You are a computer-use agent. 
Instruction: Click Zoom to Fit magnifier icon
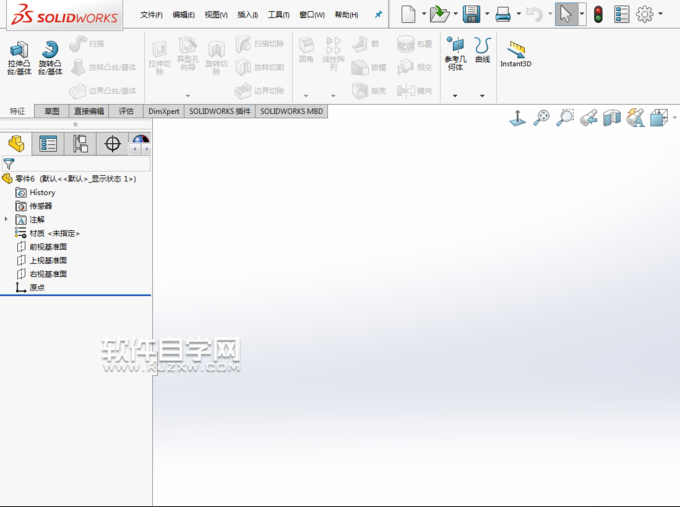point(542,118)
